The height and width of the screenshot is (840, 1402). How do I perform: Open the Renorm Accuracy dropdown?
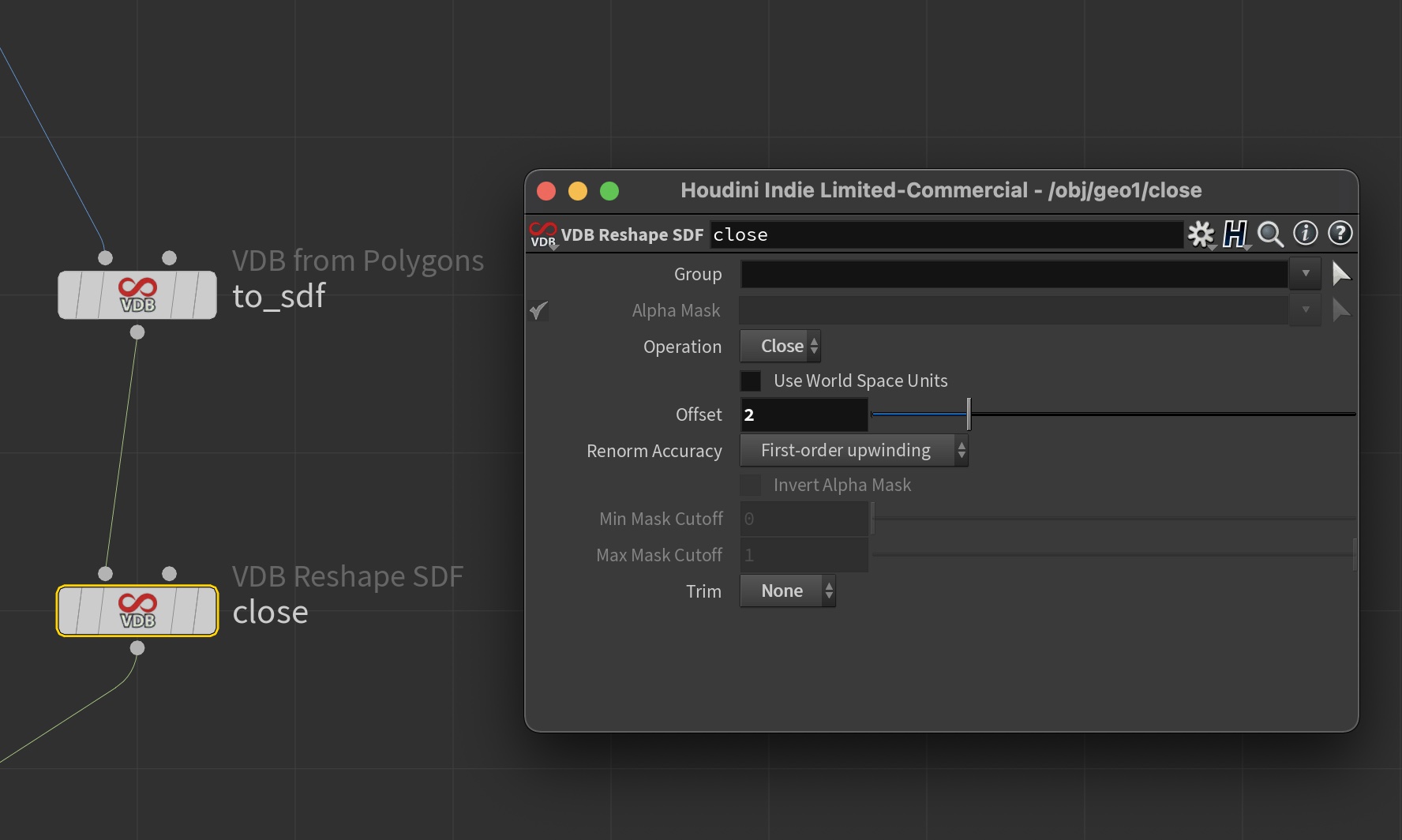pos(854,451)
